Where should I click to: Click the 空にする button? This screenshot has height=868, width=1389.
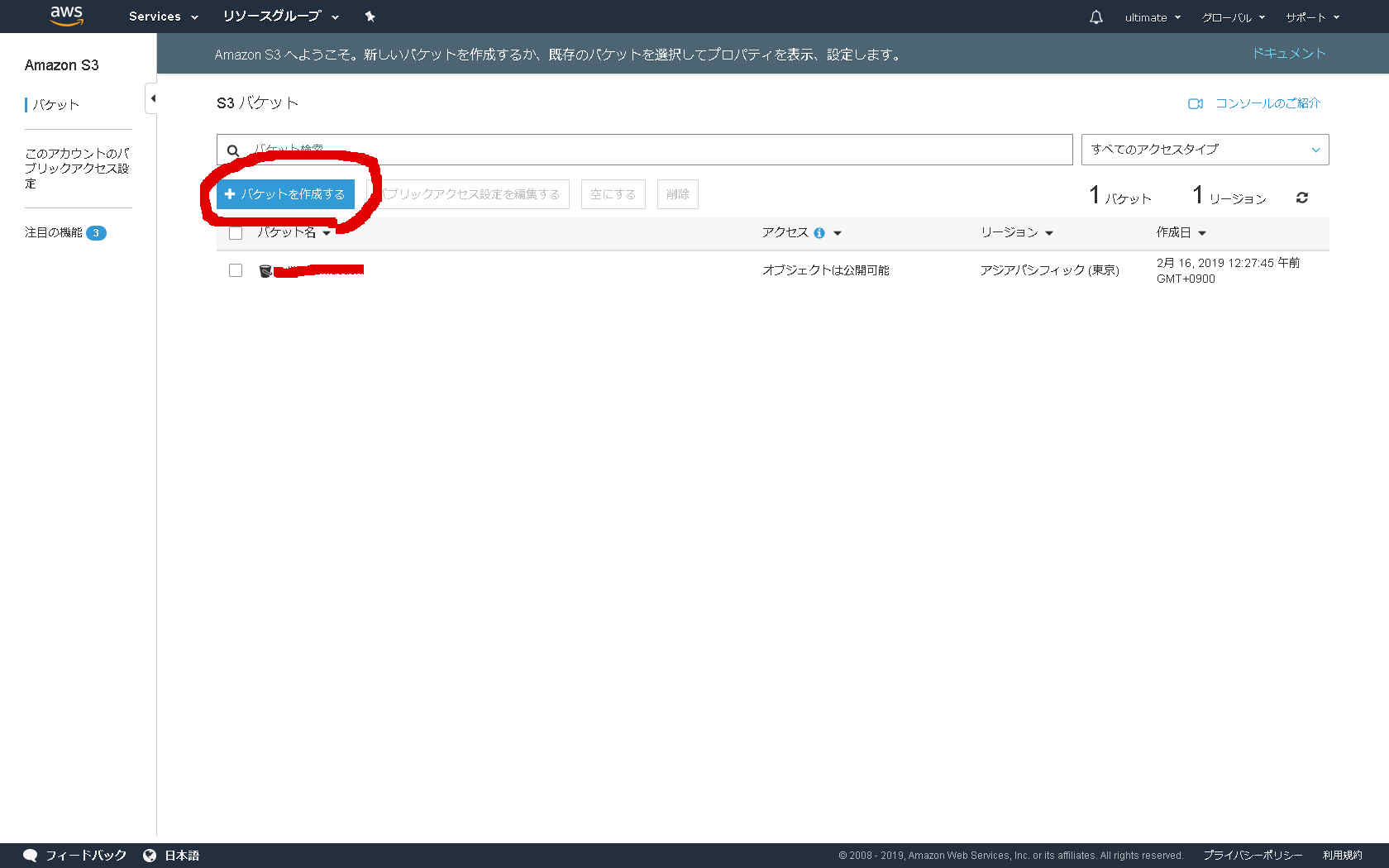tap(613, 194)
